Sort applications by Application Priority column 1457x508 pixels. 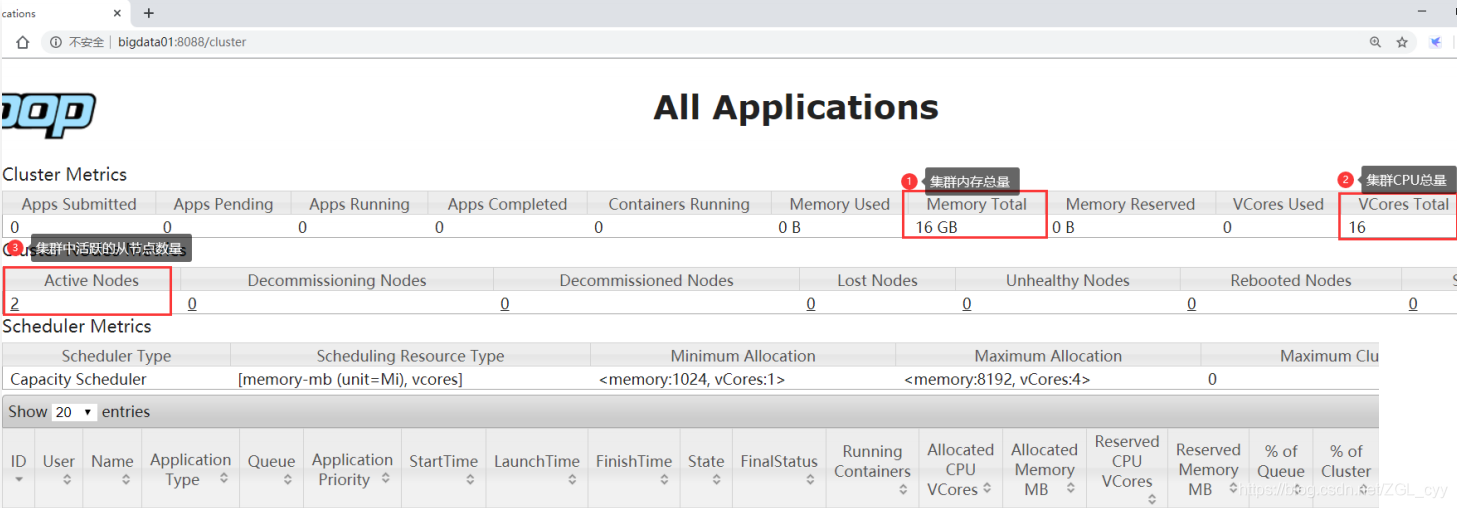click(352, 469)
